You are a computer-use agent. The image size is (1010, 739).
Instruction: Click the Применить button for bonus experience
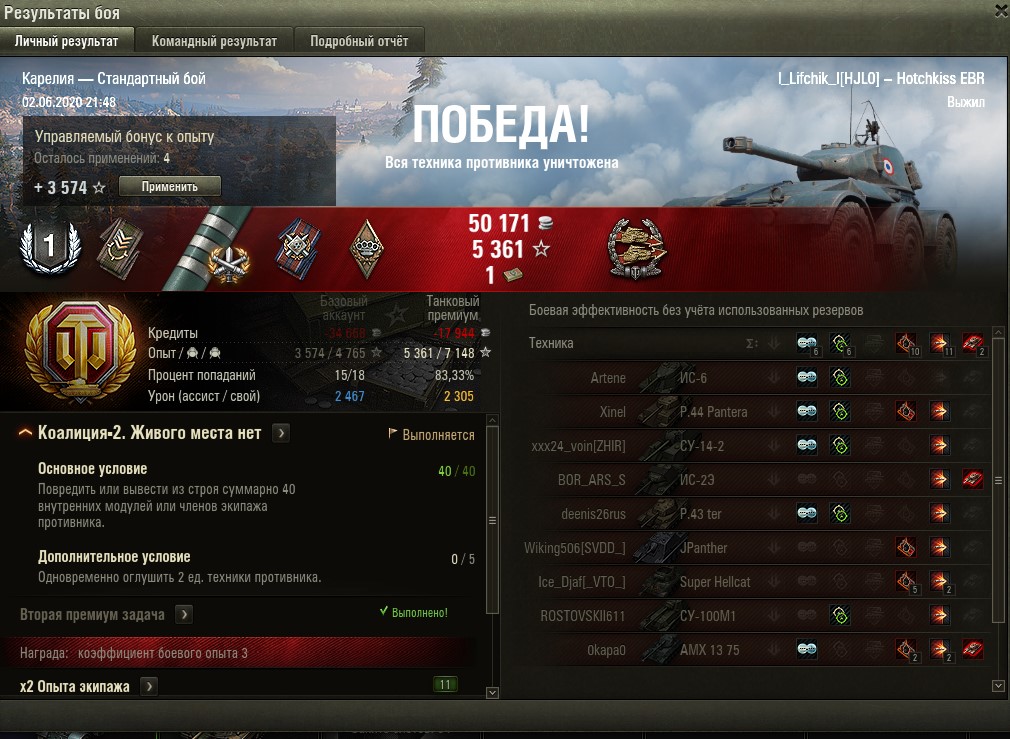170,186
